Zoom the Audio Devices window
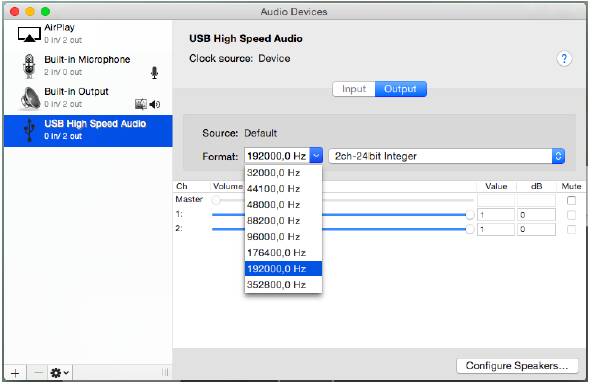593x385 pixels. [x=45, y=11]
